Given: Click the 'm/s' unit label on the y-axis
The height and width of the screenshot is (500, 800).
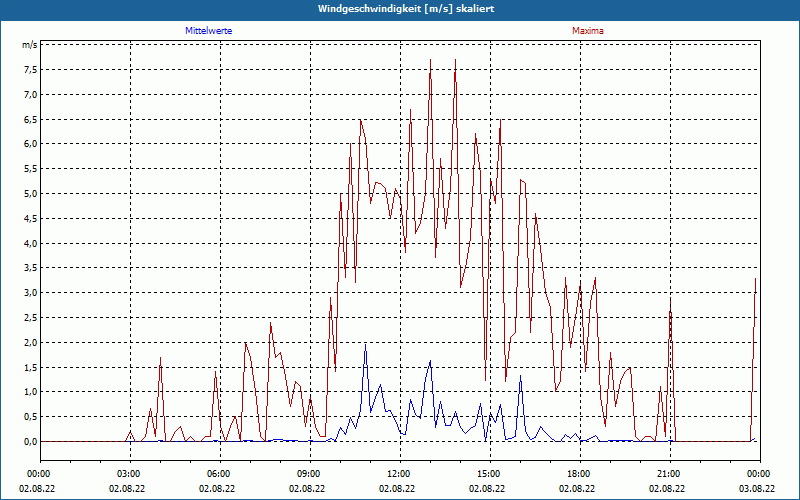Looking at the screenshot, I should pyautogui.click(x=30, y=45).
